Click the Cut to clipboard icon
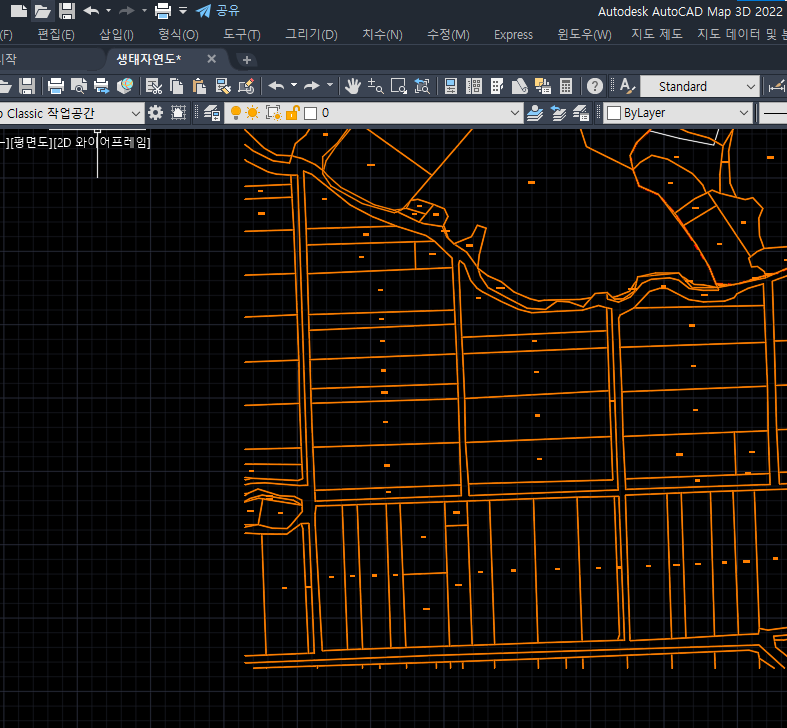Image resolution: width=787 pixels, height=728 pixels. coord(154,87)
